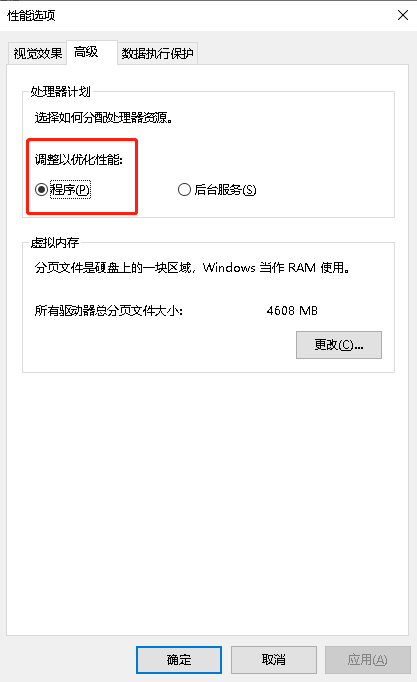Image resolution: width=417 pixels, height=682 pixels.
Task: Click the 更改(C)... virtual memory button
Action: click(339, 345)
